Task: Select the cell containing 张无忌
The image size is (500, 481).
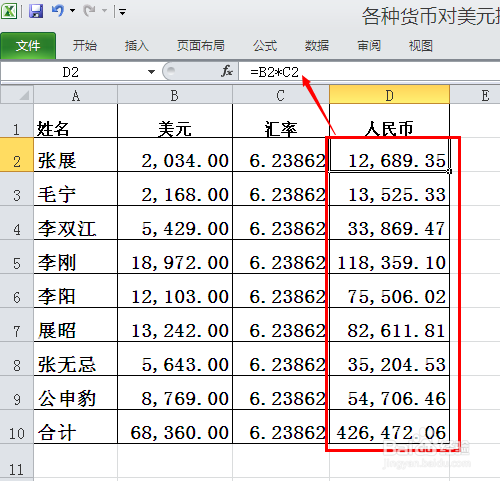Action: click(x=76, y=359)
